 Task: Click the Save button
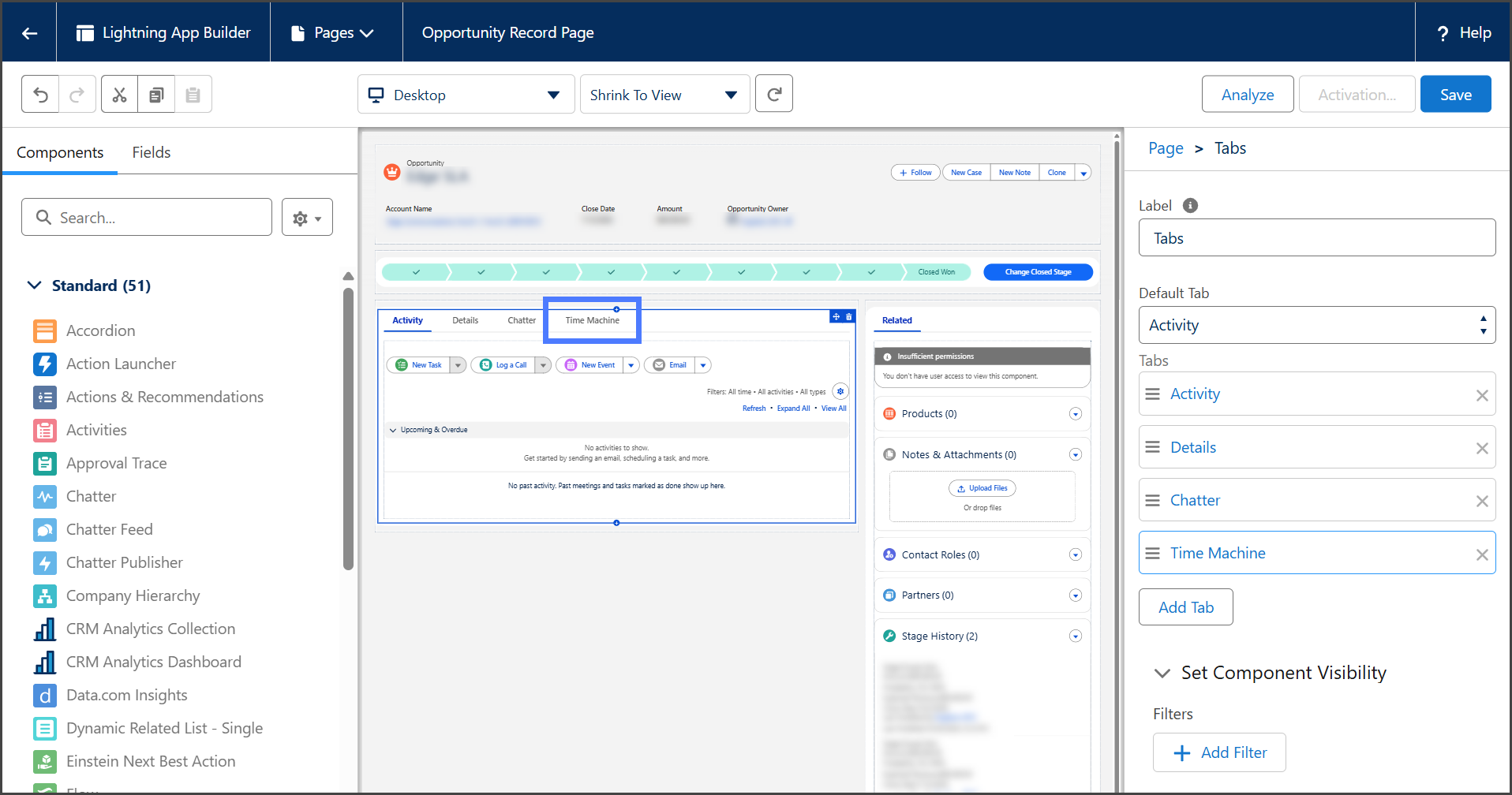click(x=1454, y=95)
